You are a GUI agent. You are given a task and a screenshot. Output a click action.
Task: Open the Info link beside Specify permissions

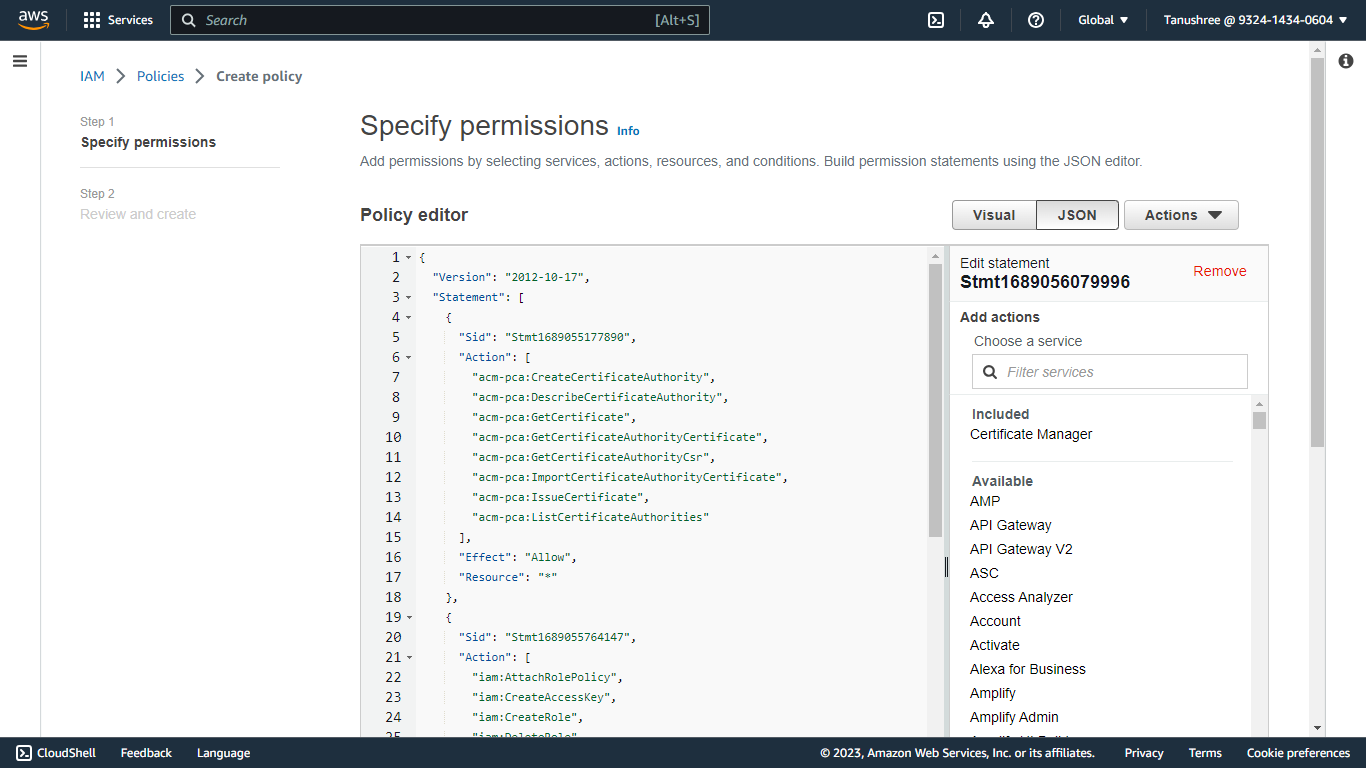(x=628, y=131)
